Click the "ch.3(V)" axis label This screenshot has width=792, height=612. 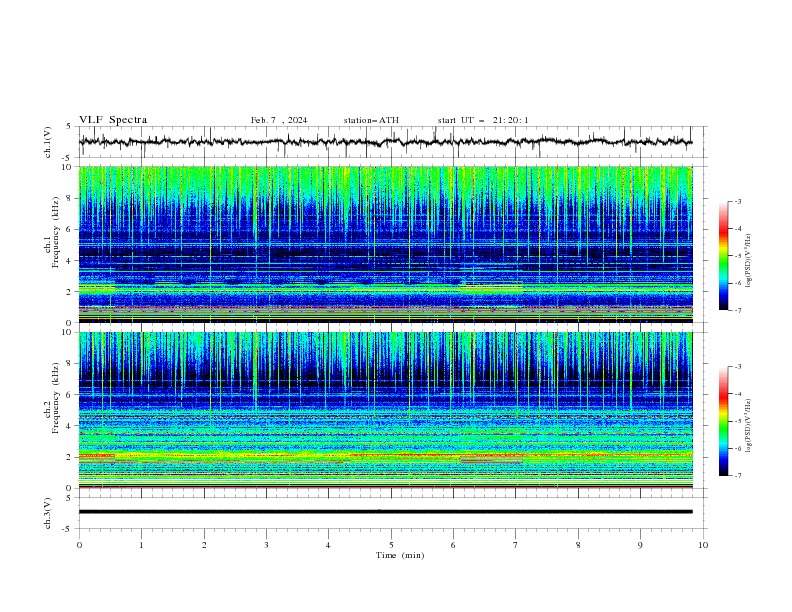coord(48,513)
